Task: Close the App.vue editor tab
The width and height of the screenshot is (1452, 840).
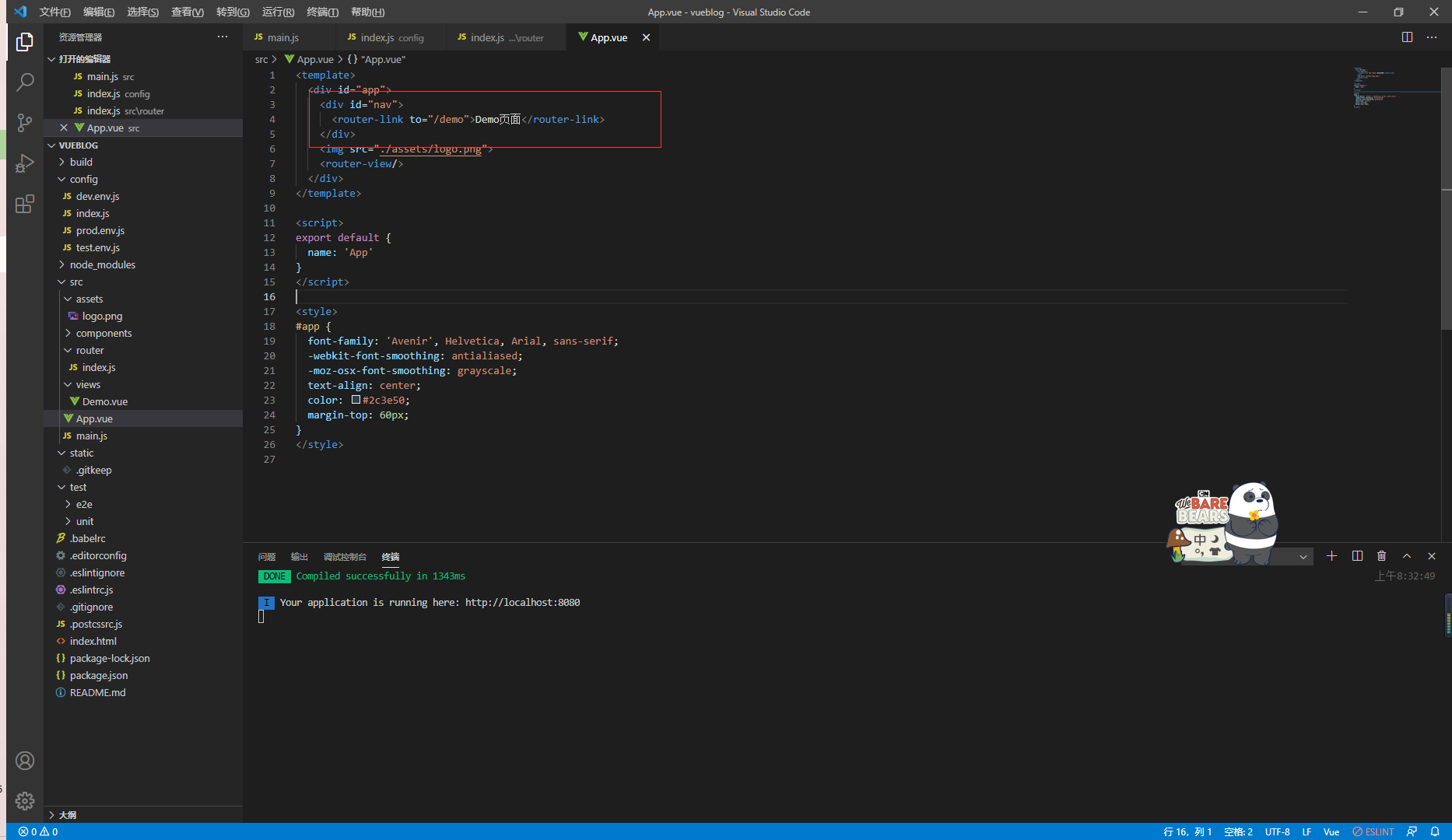Action: (x=646, y=37)
